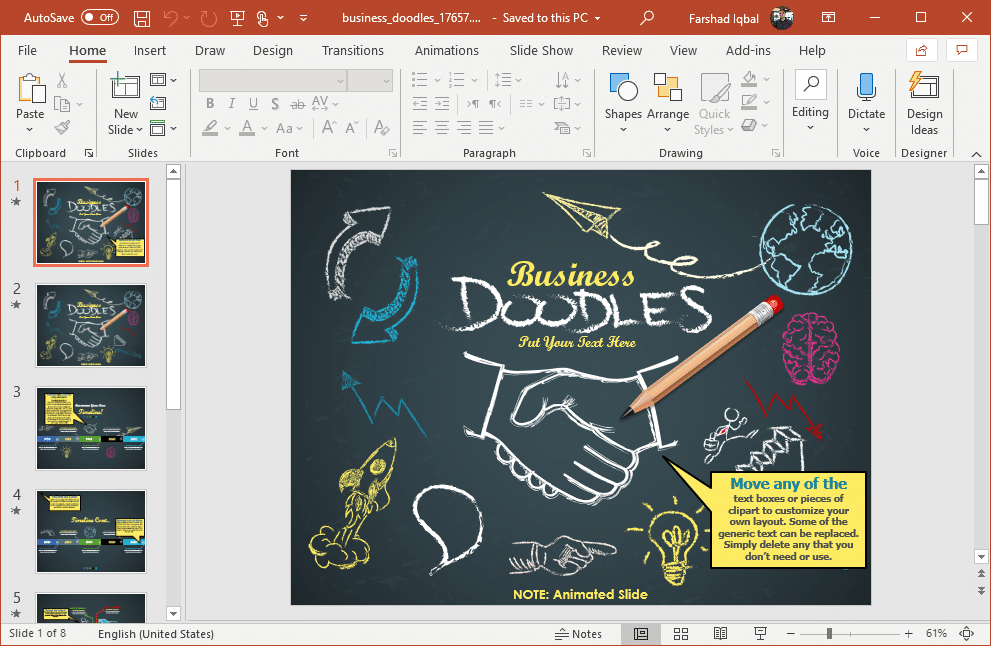Toggle AutoSave switch
The height and width of the screenshot is (646, 991).
pyautogui.click(x=99, y=18)
